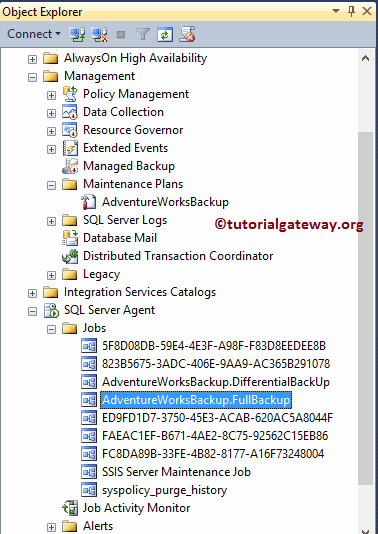Close the Object Explorer panel
Image resolution: width=378 pixels, height=534 pixels.
[367, 11]
